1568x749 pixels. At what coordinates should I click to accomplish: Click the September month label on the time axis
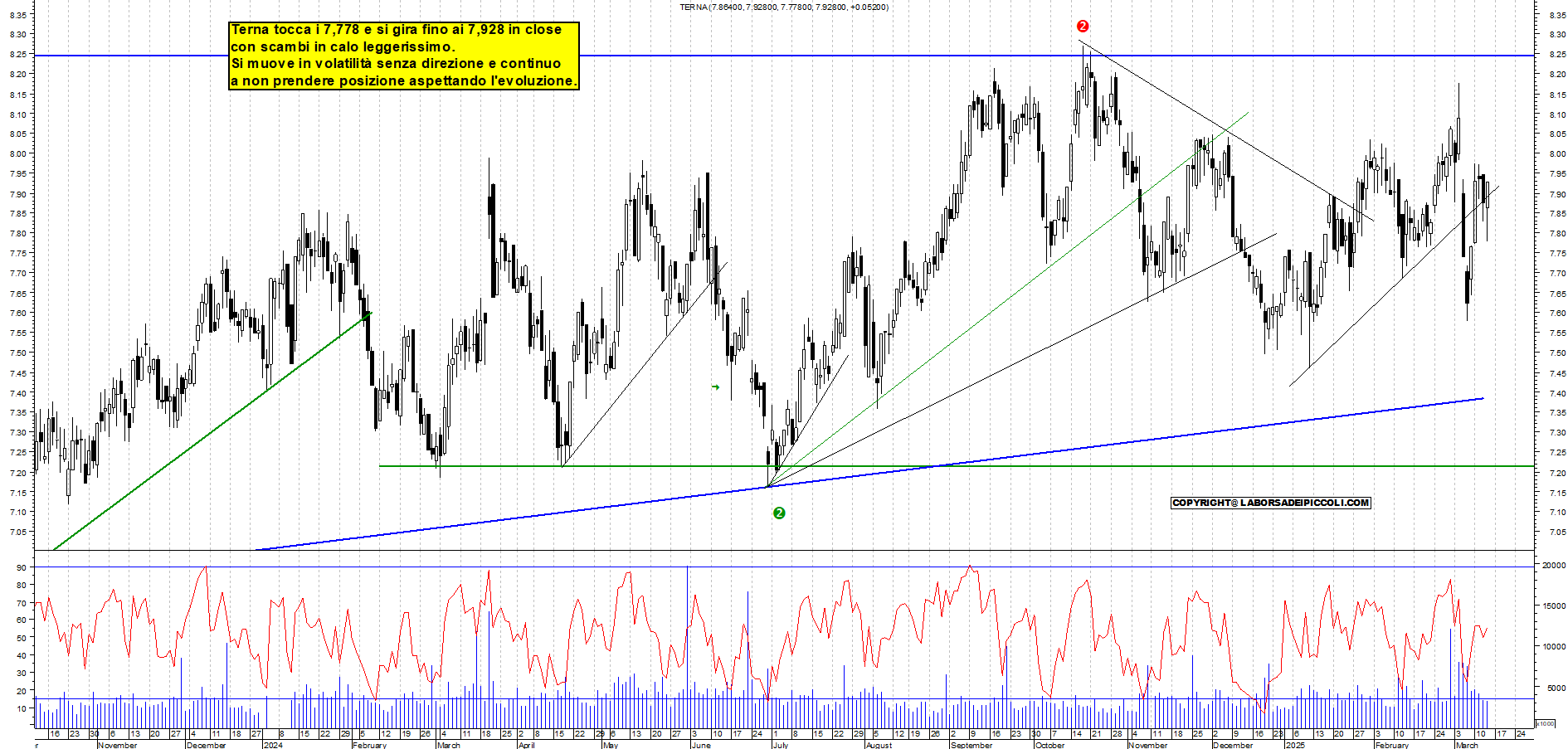[x=971, y=745]
